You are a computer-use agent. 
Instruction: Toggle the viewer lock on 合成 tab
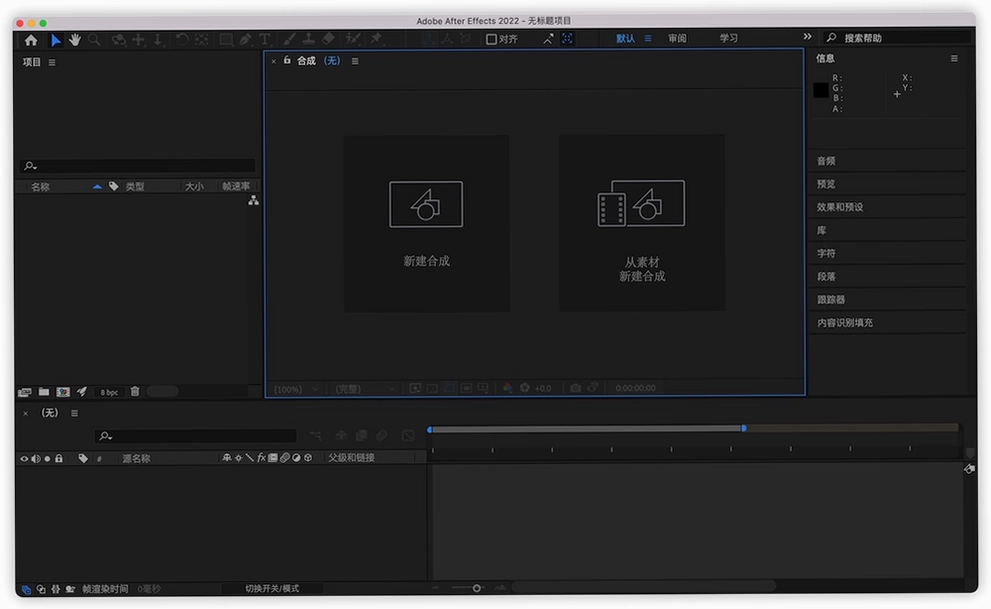[287, 61]
